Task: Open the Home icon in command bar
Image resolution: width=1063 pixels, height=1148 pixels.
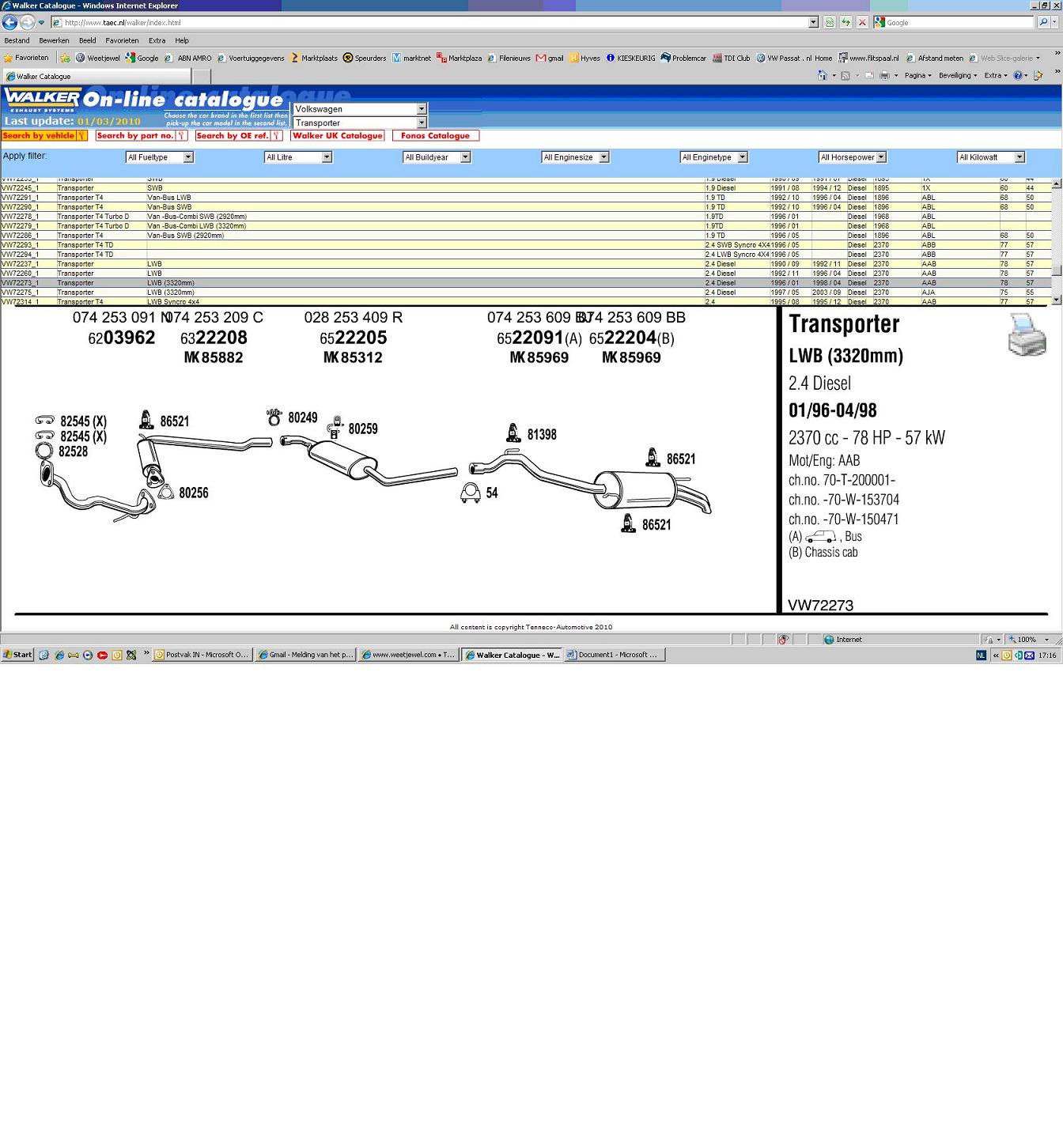Action: tap(823, 75)
